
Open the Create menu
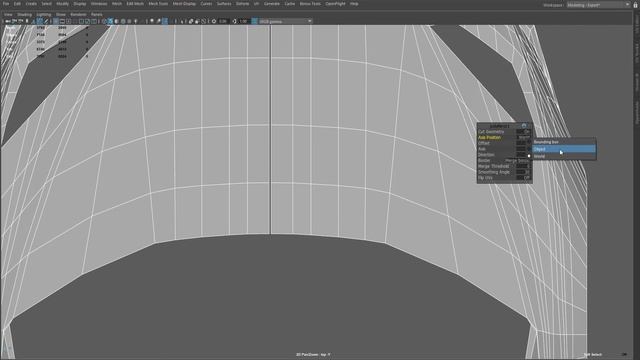coord(31,4)
